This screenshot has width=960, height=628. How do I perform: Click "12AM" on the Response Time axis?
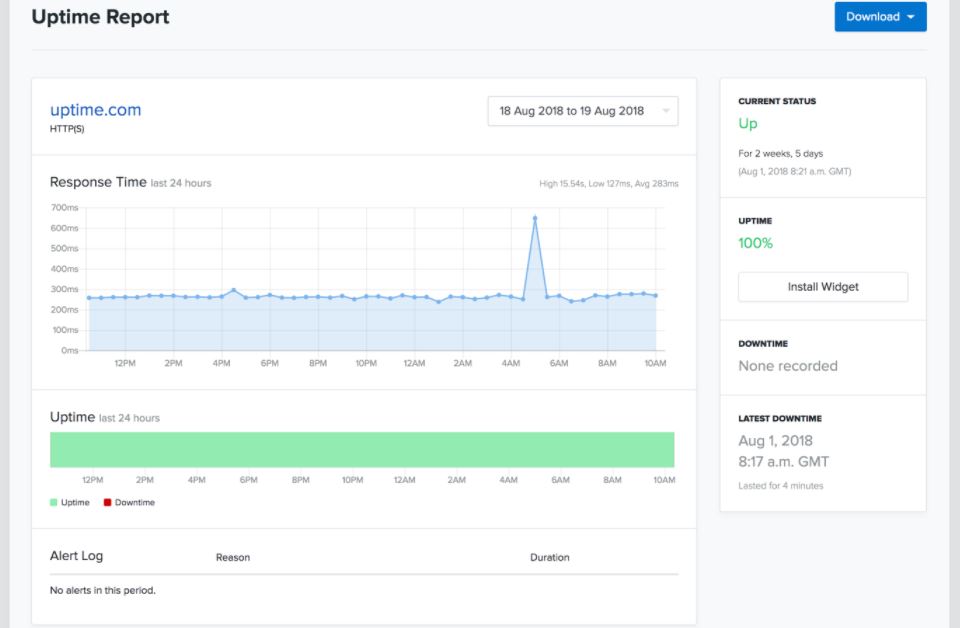pos(414,363)
